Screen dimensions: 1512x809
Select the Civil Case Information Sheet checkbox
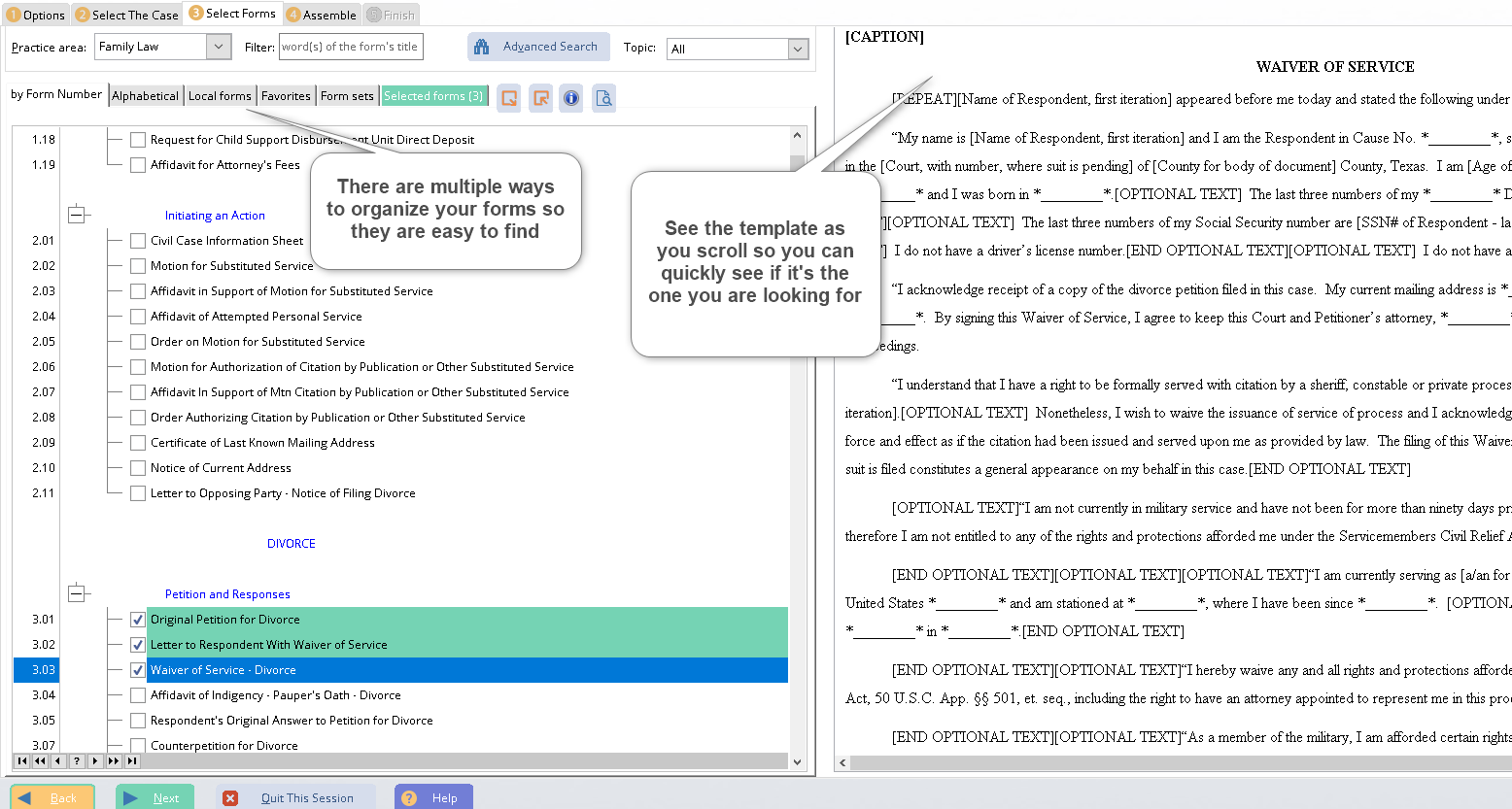point(138,240)
